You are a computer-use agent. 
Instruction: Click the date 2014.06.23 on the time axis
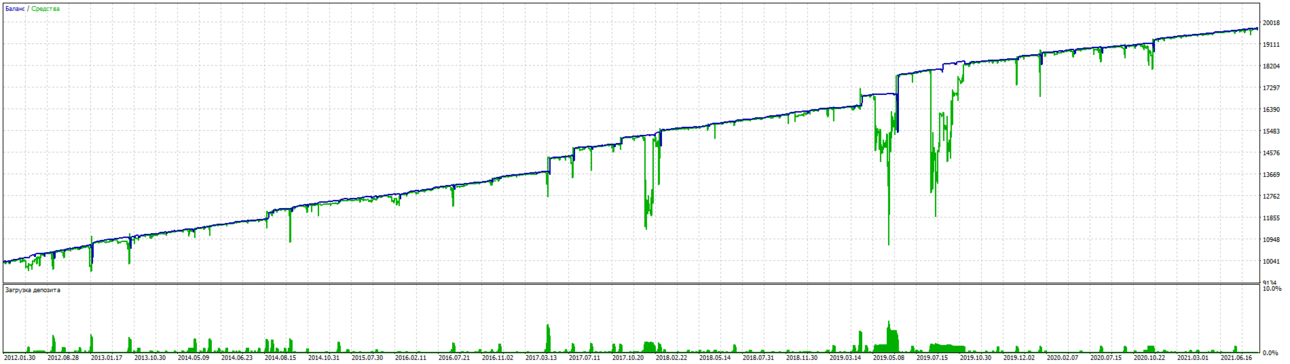[x=238, y=357]
